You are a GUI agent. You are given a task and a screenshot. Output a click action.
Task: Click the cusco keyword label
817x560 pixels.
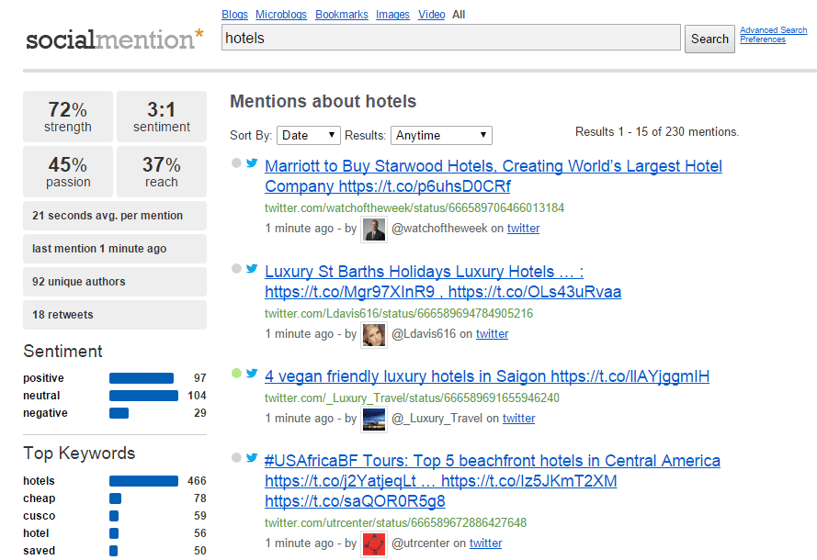[39, 516]
